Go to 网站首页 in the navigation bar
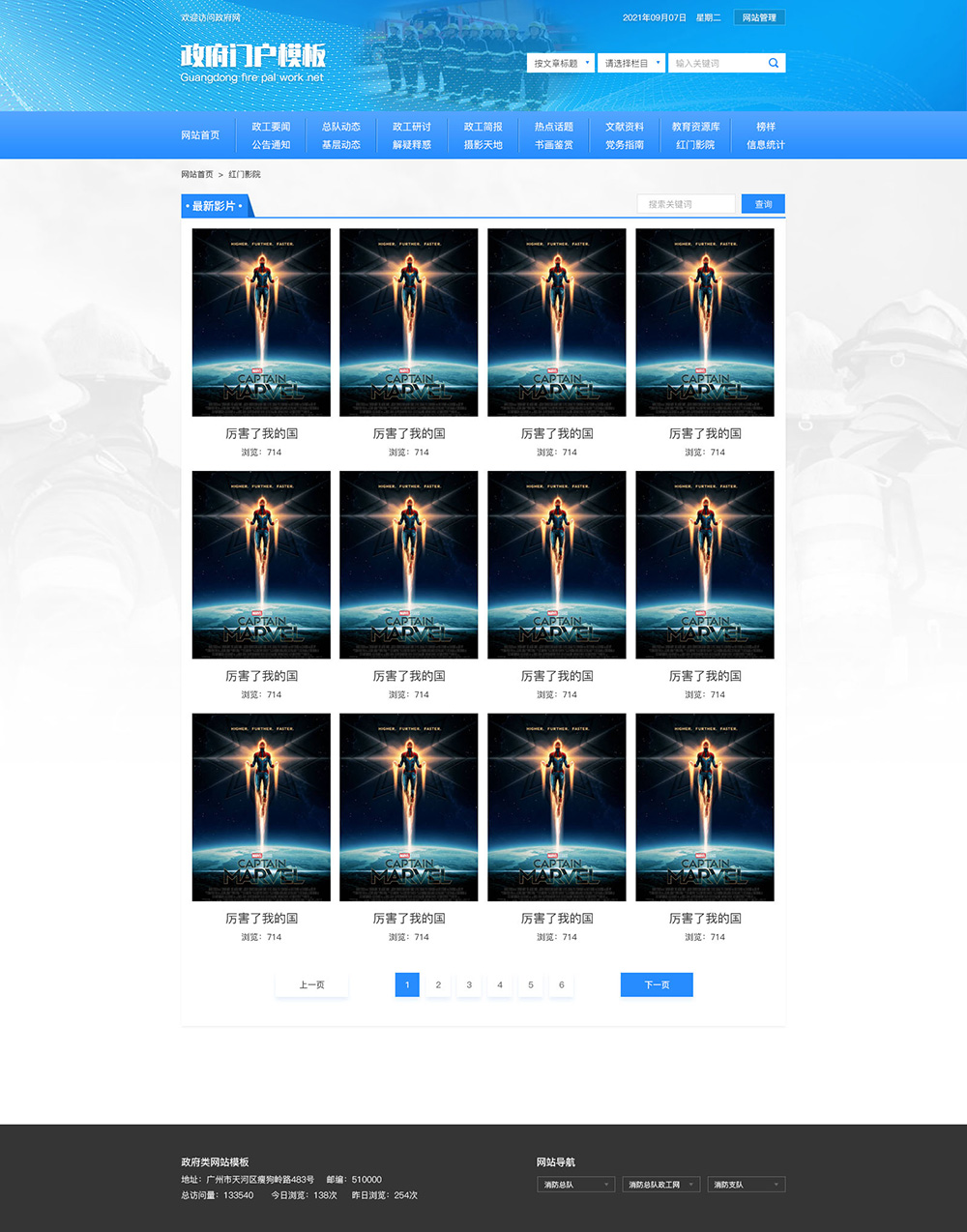 [200, 135]
